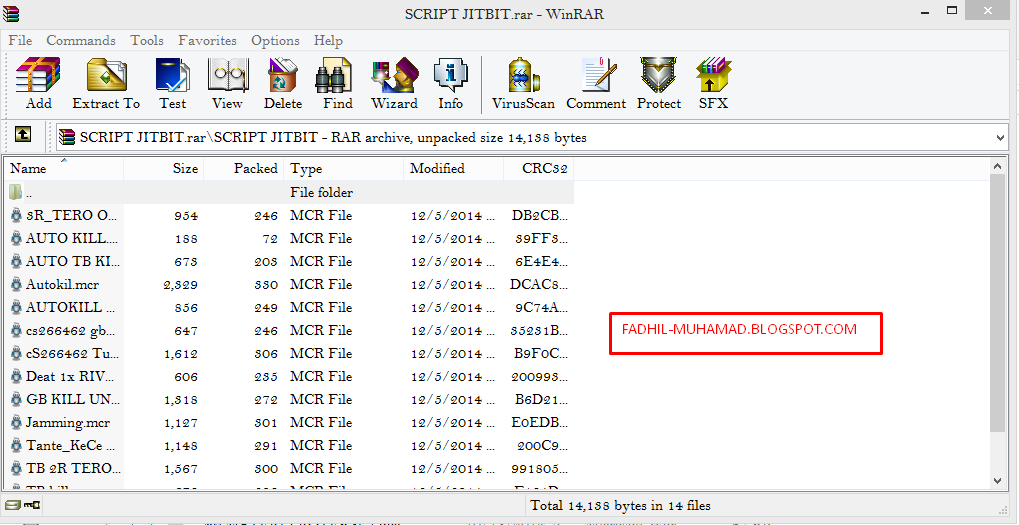Click the status bar total bytes text
Viewport: 1019px width, 525px height.
(620, 505)
